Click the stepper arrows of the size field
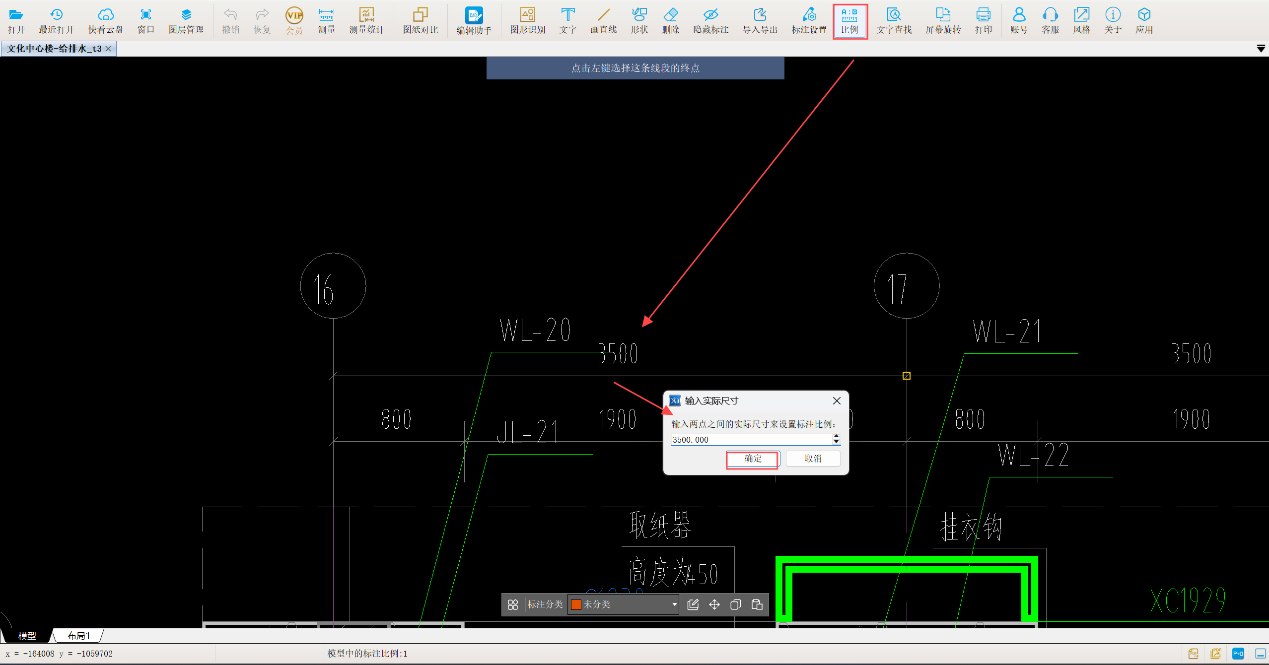Screen dimensions: 1269x665 836,439
